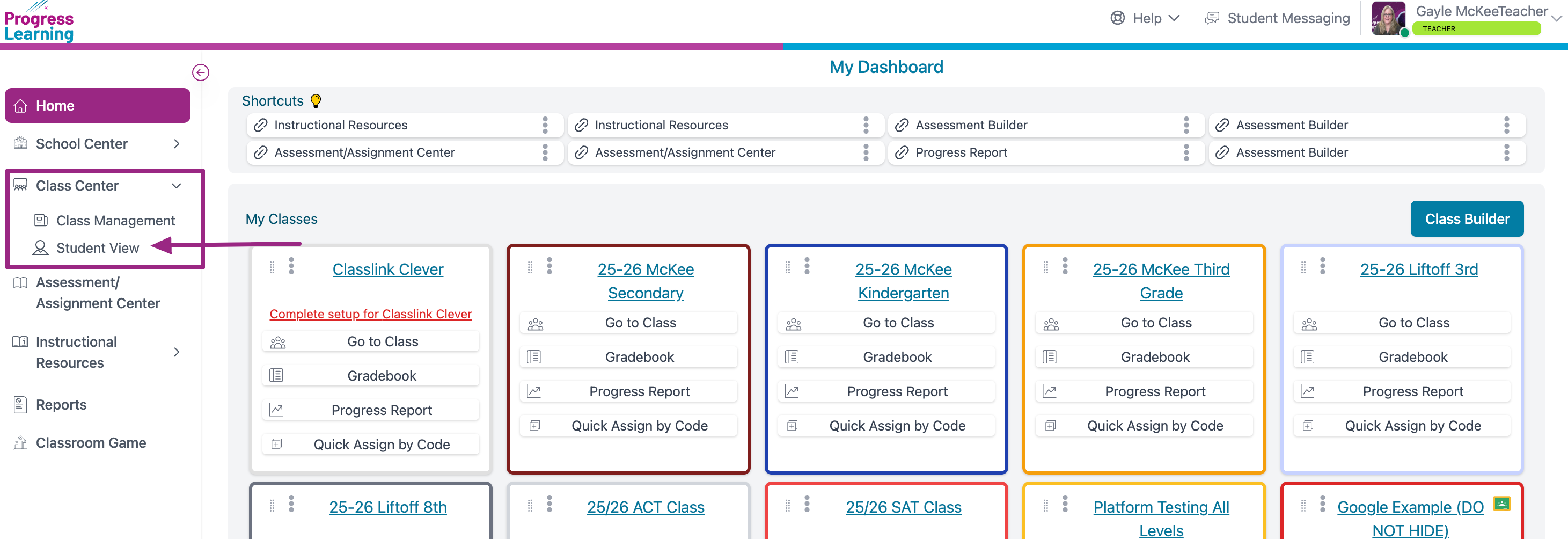The width and height of the screenshot is (1568, 539).
Task: Quick Assign by Code for 25-26 Liftoff 3rd
Action: point(1402,426)
